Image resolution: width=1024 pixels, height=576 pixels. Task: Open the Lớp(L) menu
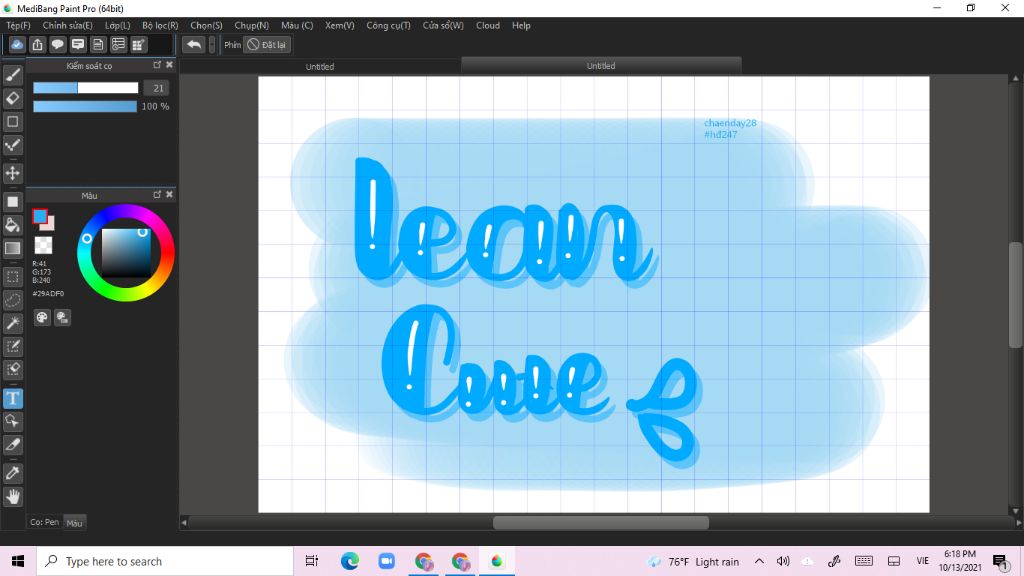tap(118, 25)
